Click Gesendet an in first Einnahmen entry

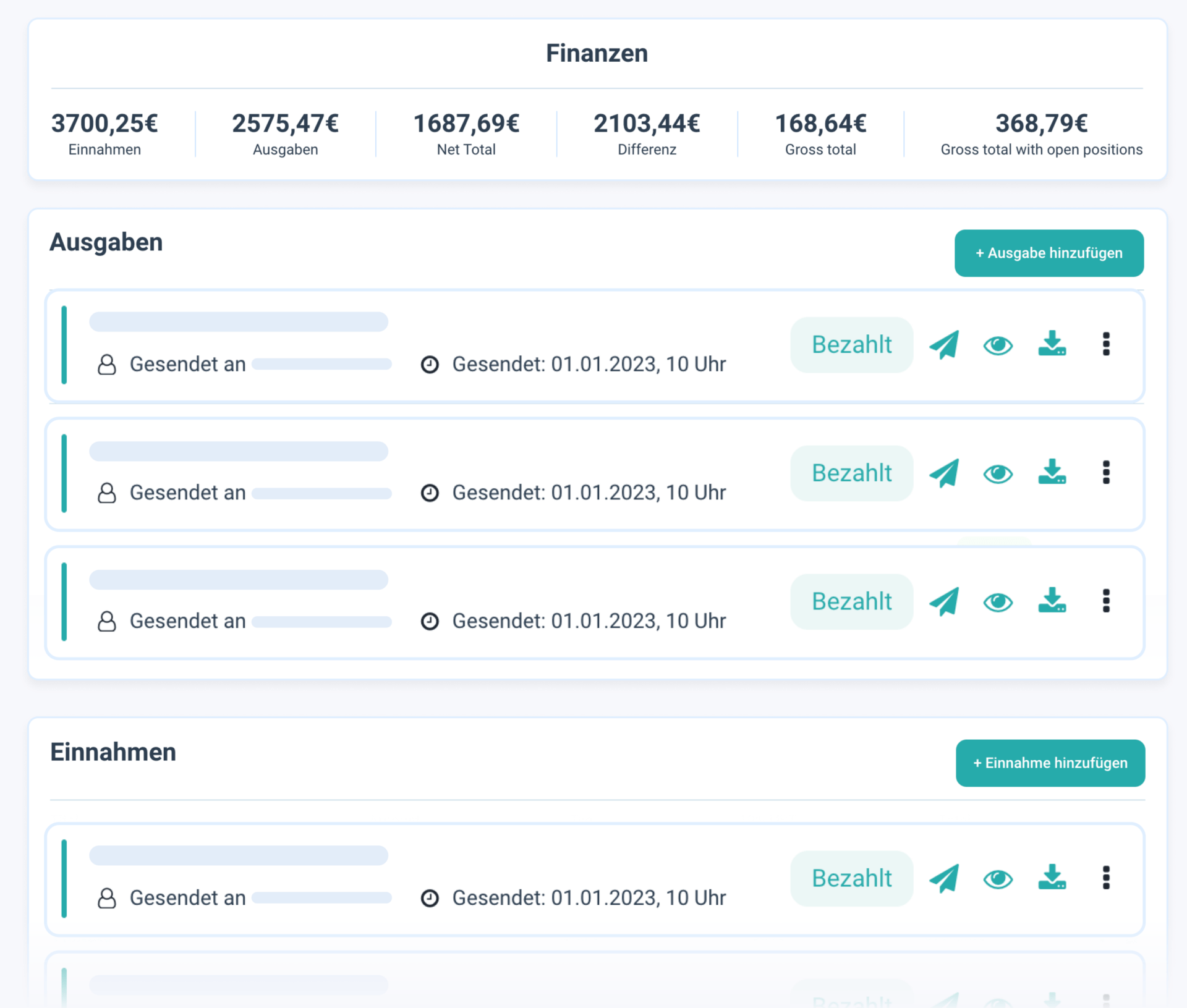pyautogui.click(x=188, y=898)
